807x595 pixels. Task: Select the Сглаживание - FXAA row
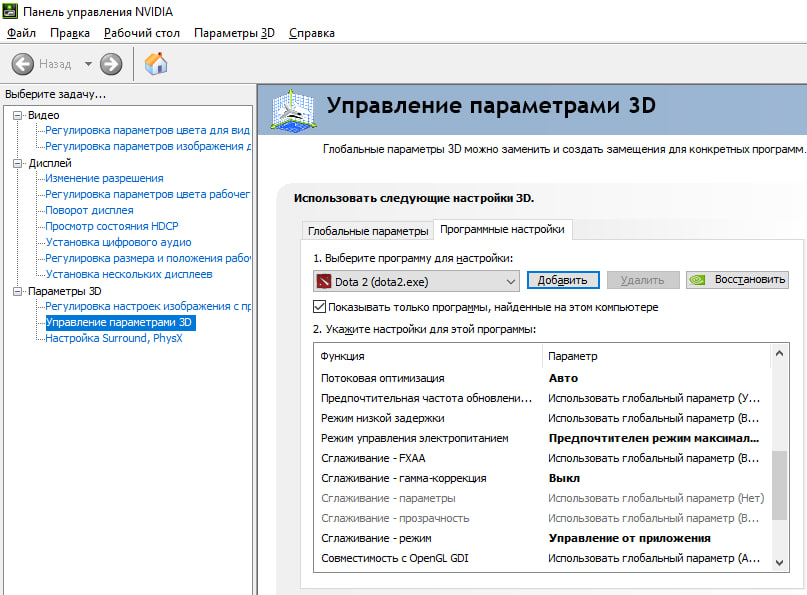coord(542,458)
